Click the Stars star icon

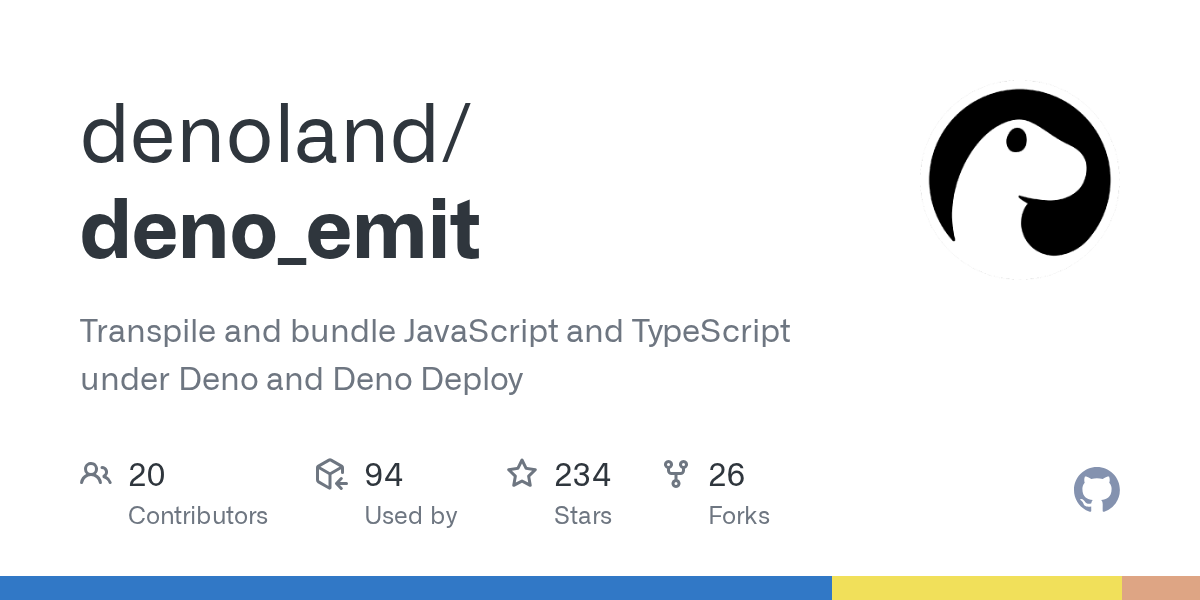pyautogui.click(x=522, y=474)
